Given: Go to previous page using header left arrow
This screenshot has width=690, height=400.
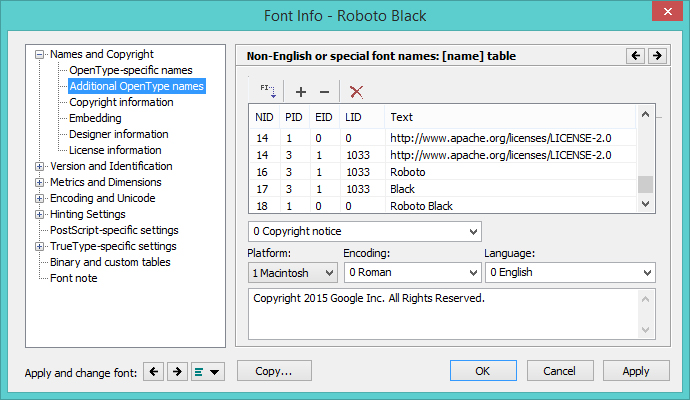Looking at the screenshot, I should point(635,56).
